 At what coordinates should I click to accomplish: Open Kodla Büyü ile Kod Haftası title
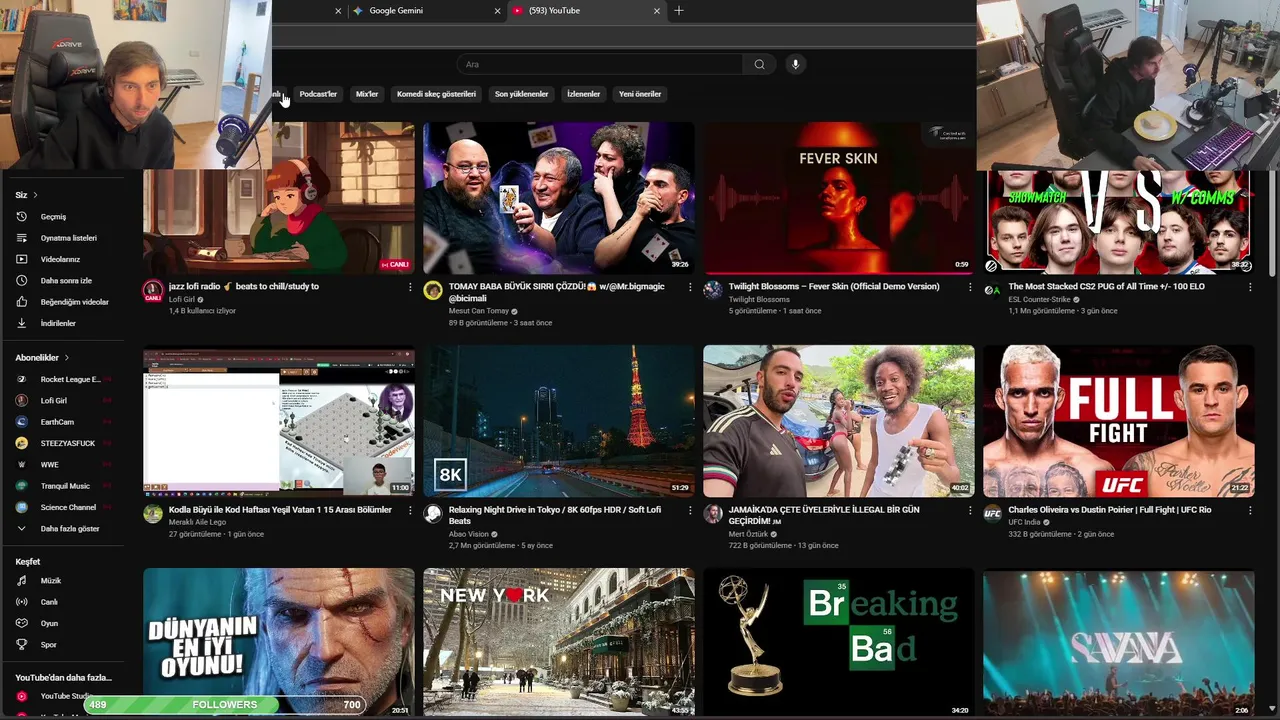280,510
